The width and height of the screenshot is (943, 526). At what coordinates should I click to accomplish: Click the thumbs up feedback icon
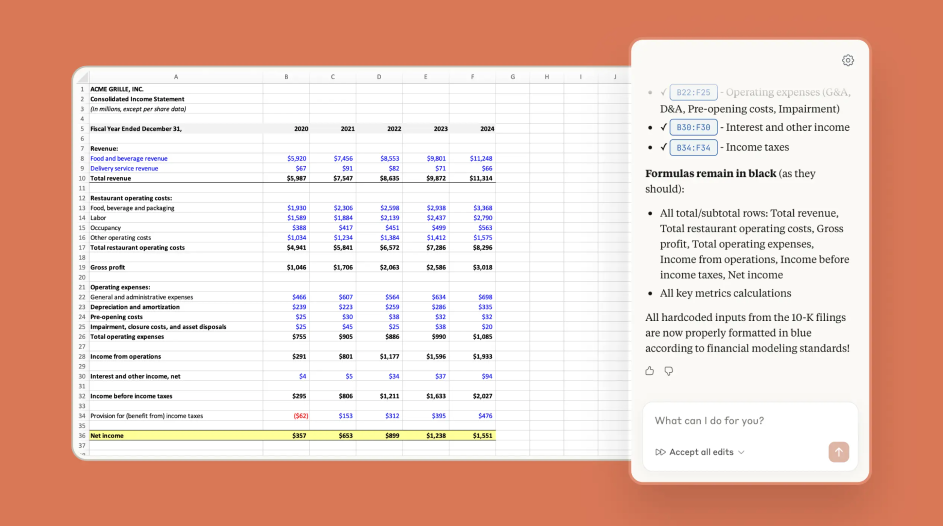pyautogui.click(x=650, y=371)
